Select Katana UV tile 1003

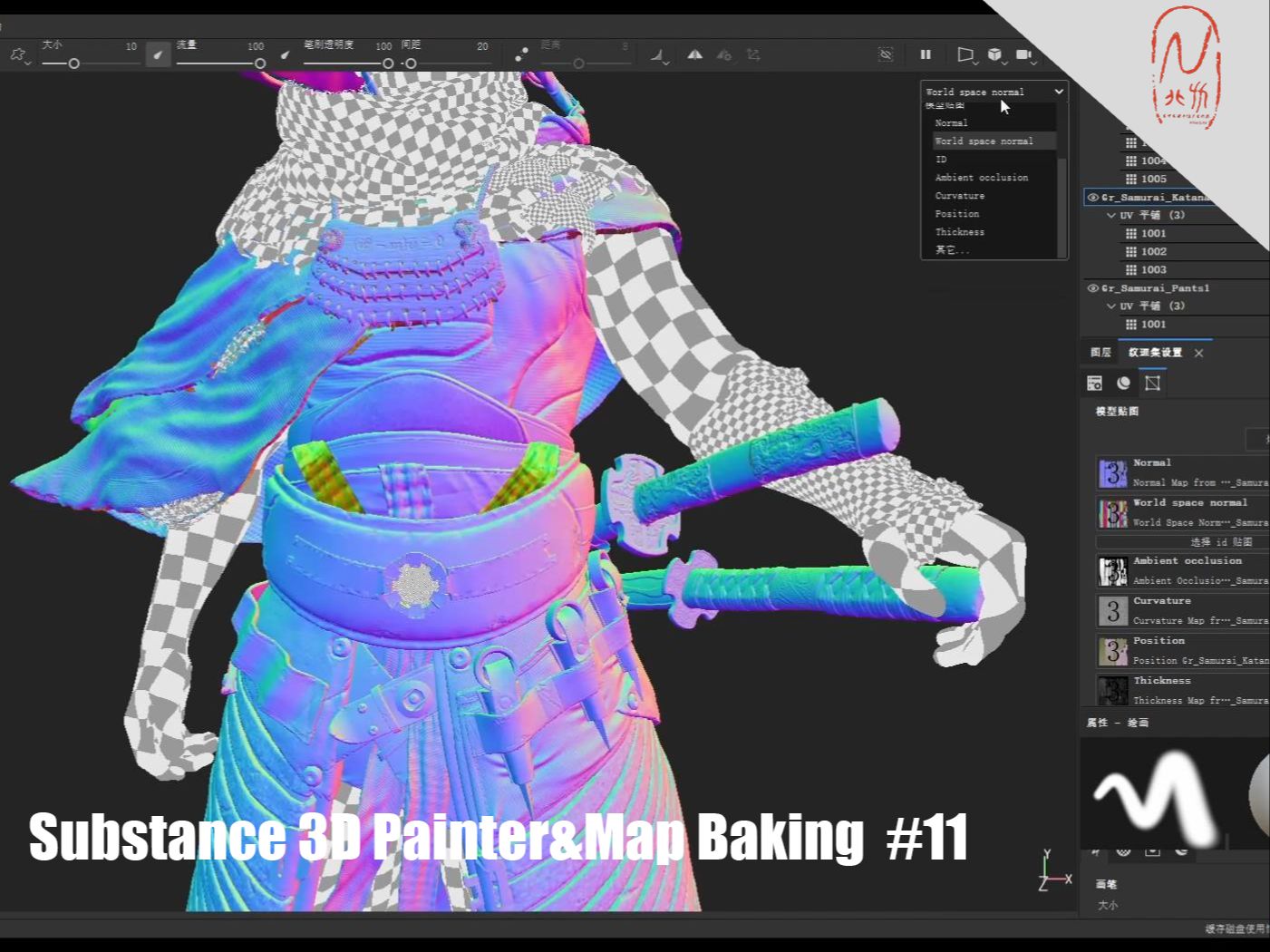point(1147,269)
